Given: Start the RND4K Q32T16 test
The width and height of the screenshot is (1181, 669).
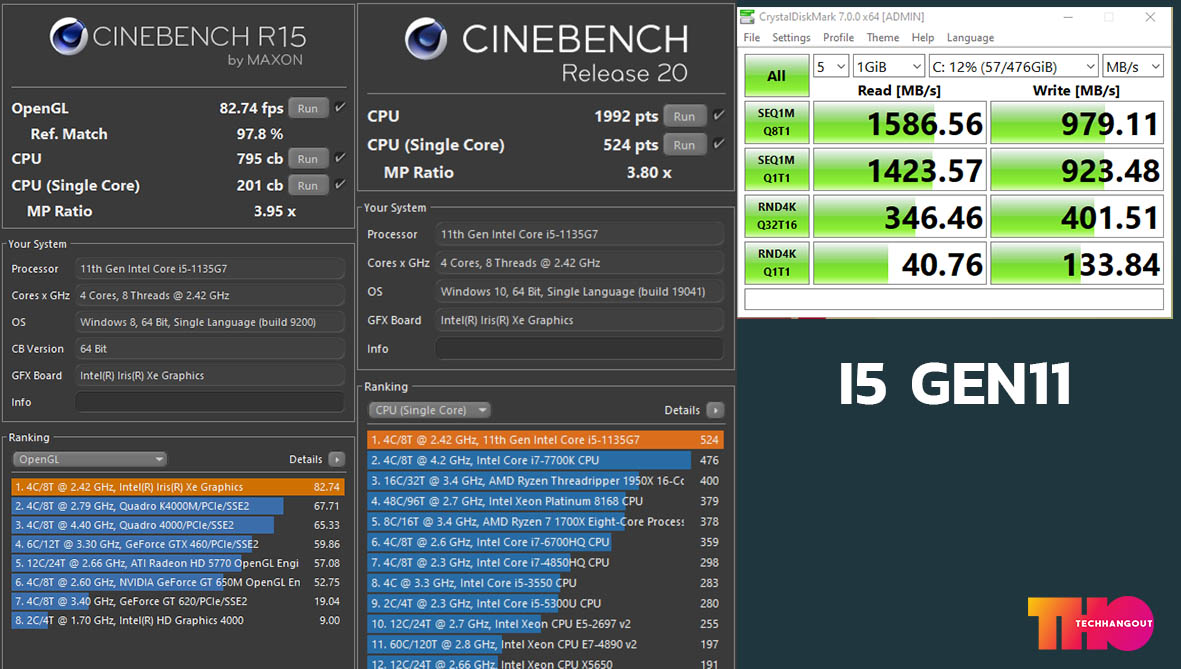Looking at the screenshot, I should click(777, 216).
